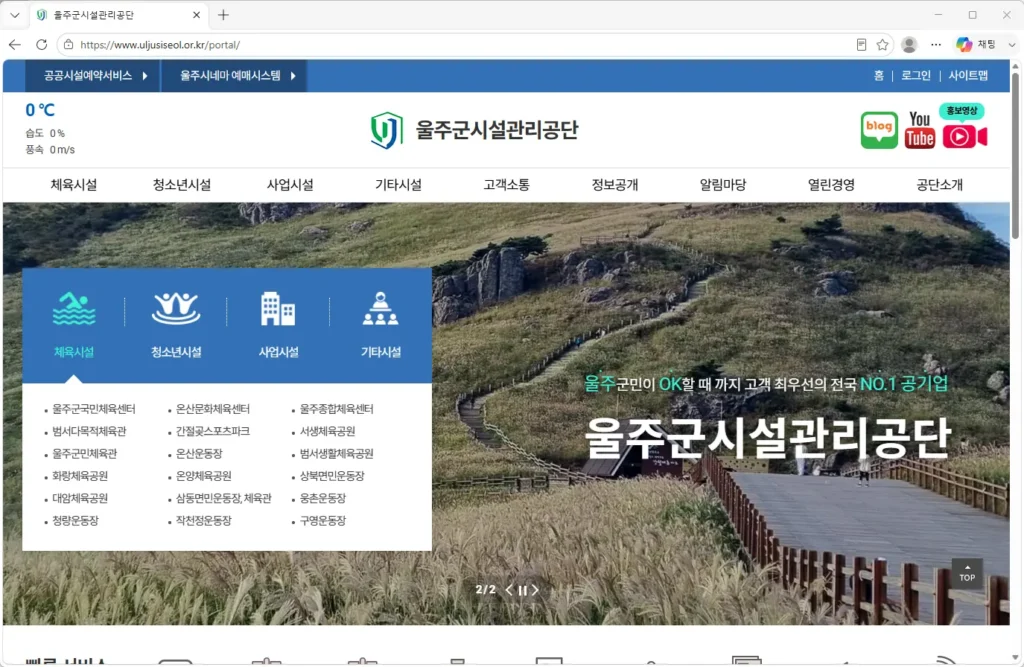Open the 청소년시설 main menu
1024x667 pixels.
(182, 185)
